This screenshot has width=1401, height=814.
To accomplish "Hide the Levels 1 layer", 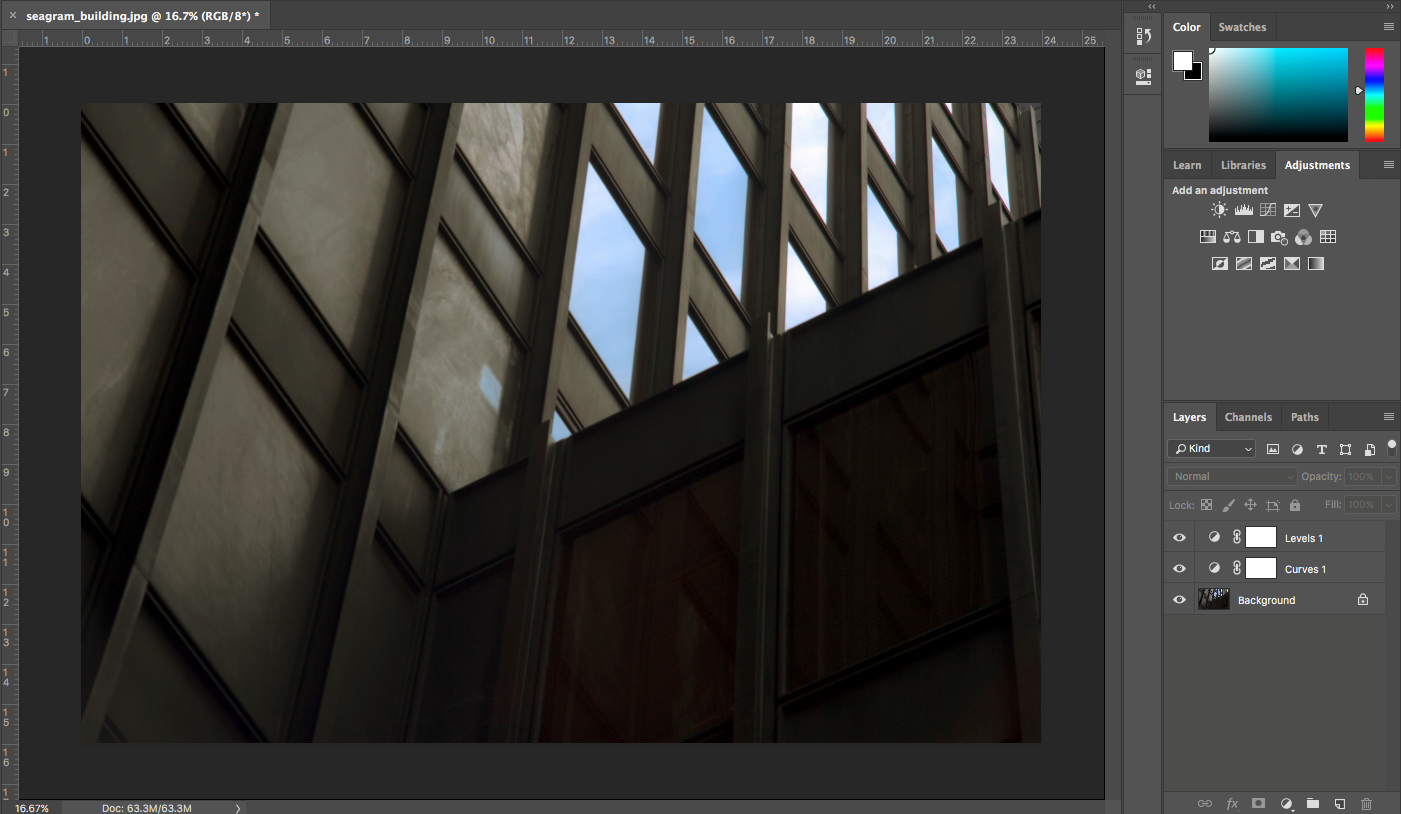I will [1179, 538].
